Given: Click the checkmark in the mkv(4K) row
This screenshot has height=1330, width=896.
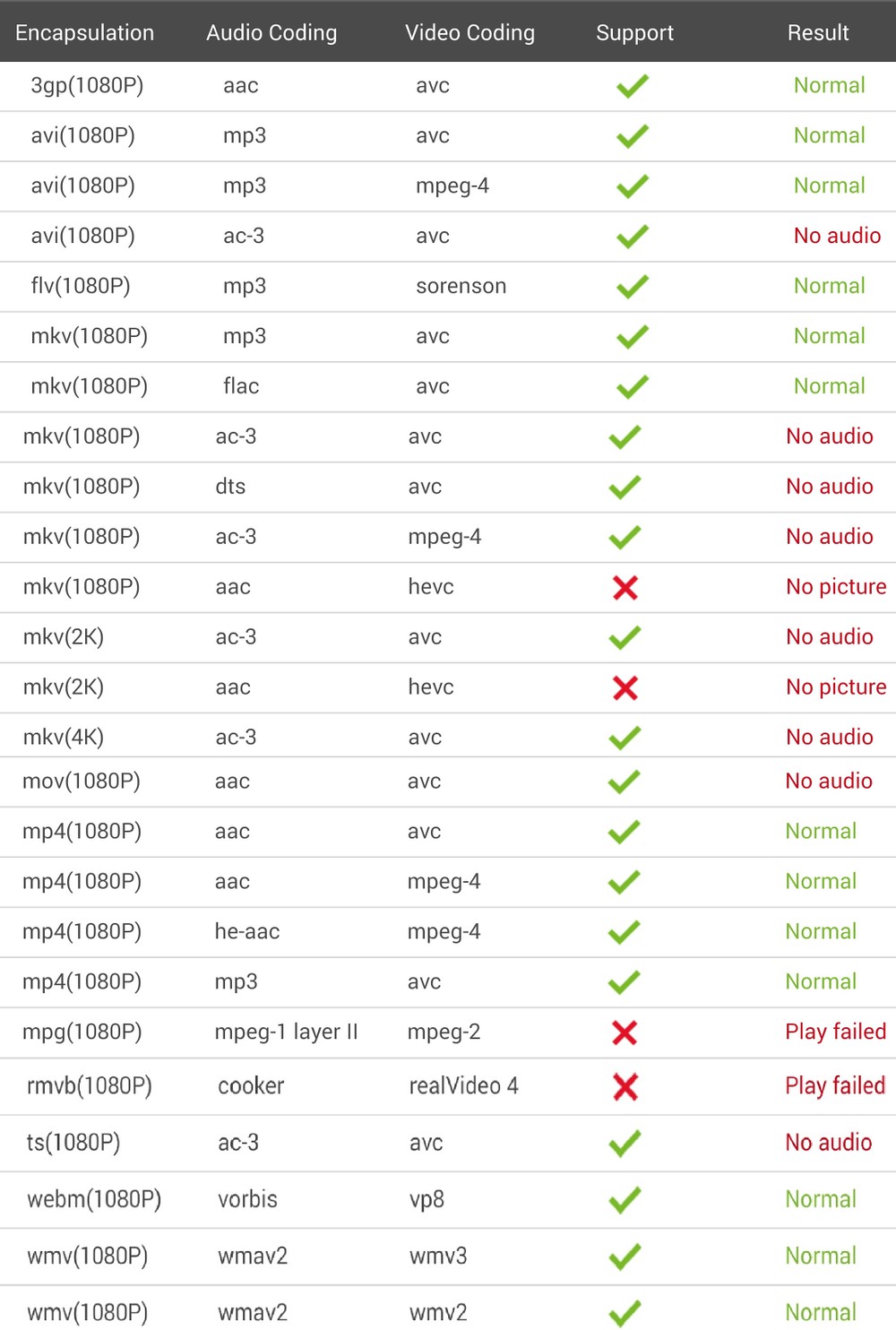Looking at the screenshot, I should (625, 738).
